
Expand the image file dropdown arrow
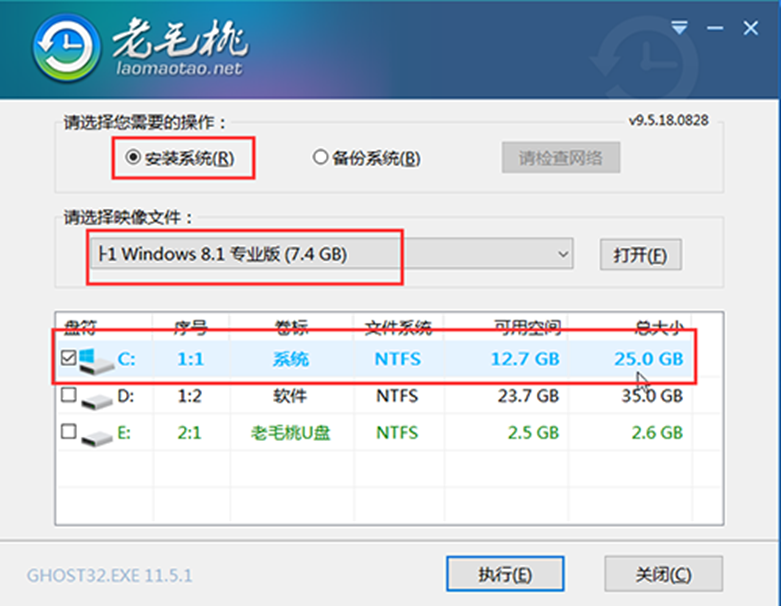click(563, 254)
